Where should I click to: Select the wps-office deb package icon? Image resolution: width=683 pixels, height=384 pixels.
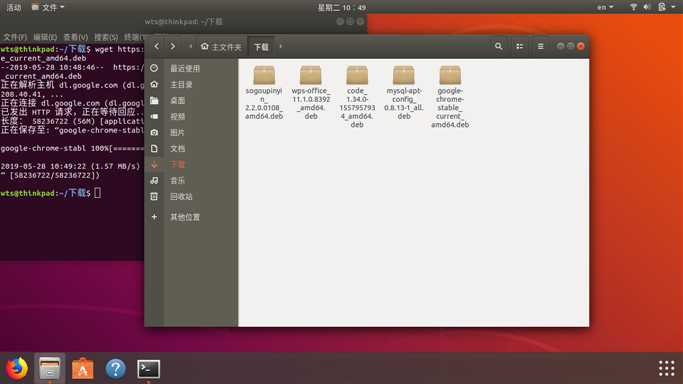click(311, 75)
